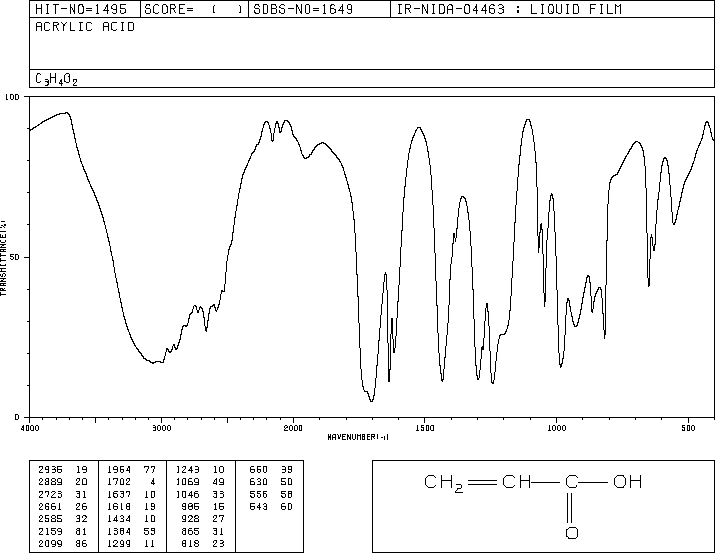Pick the 1243 value in the peak table
The height and width of the screenshot is (553, 715).
[x=187, y=470]
